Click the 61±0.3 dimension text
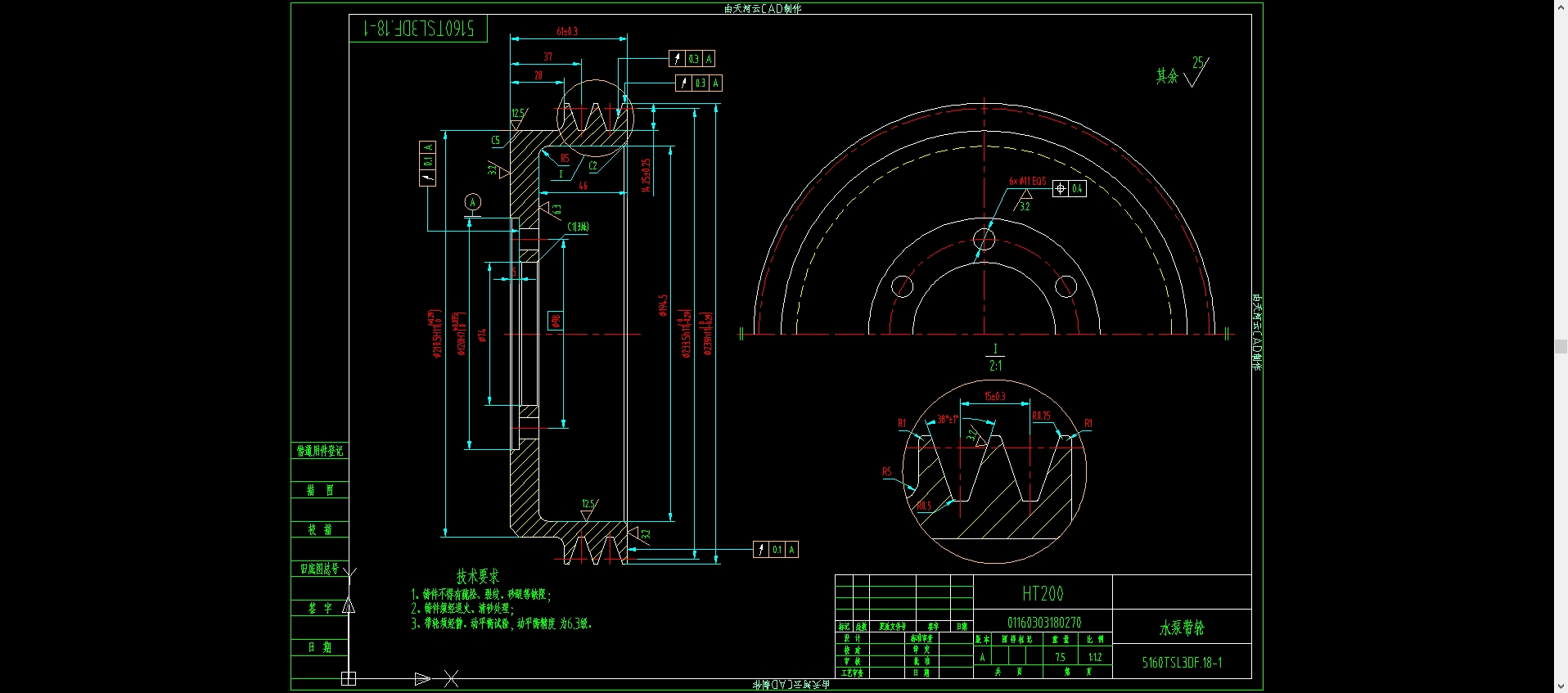The height and width of the screenshot is (693, 1568). click(567, 31)
